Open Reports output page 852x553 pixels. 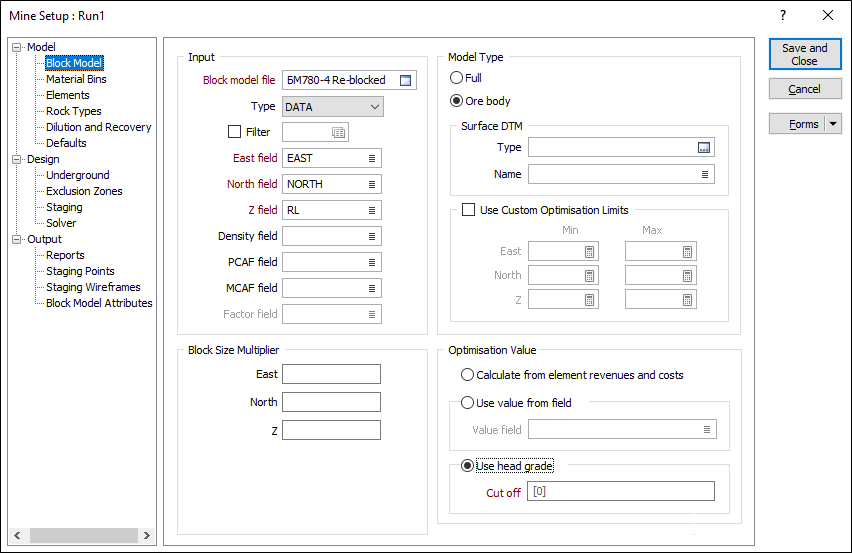[65, 255]
